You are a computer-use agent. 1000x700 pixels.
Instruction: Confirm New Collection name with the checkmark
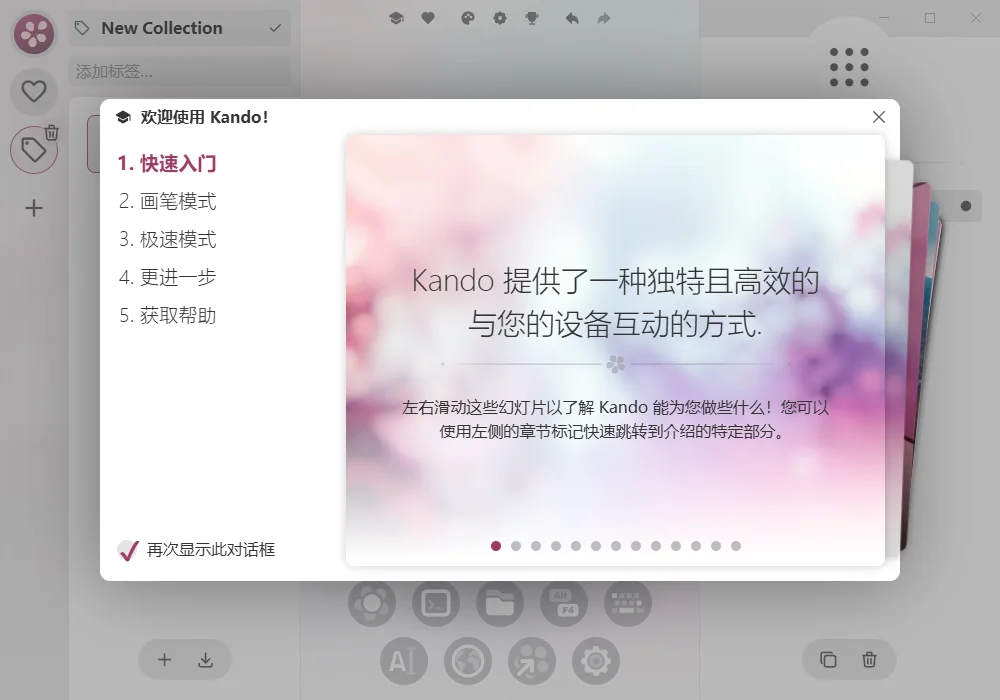(x=275, y=28)
